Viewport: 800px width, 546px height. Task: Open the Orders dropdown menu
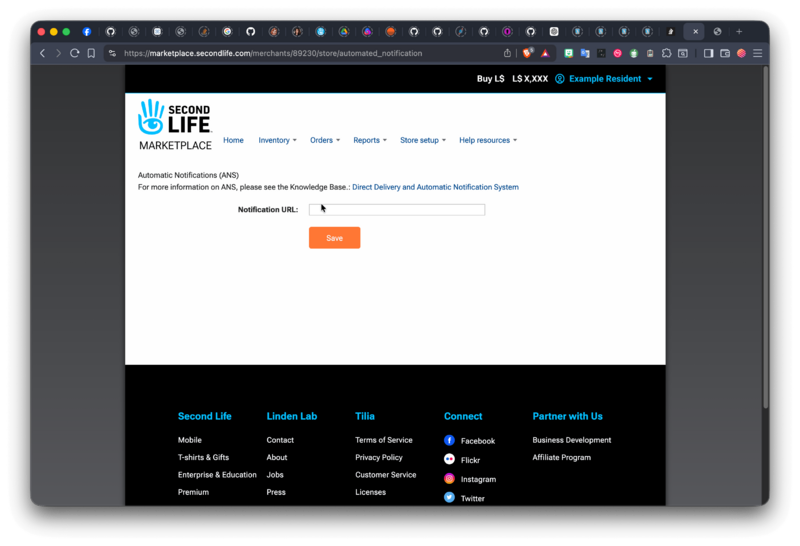coord(325,140)
